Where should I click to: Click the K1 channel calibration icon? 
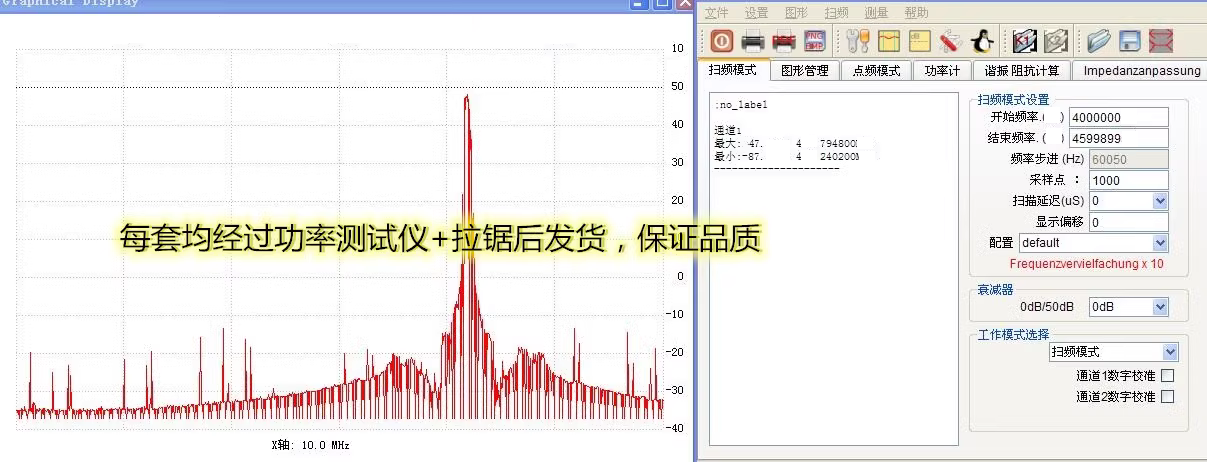[x=1024, y=41]
